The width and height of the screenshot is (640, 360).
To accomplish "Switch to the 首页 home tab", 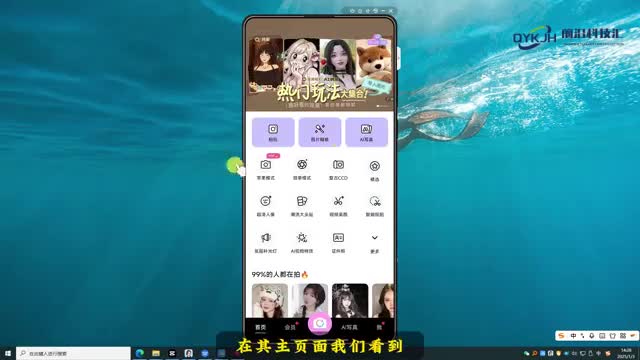I will (x=260, y=327).
